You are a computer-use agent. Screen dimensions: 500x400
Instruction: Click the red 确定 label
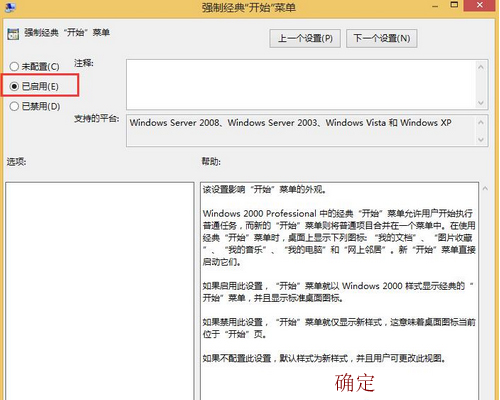(355, 383)
